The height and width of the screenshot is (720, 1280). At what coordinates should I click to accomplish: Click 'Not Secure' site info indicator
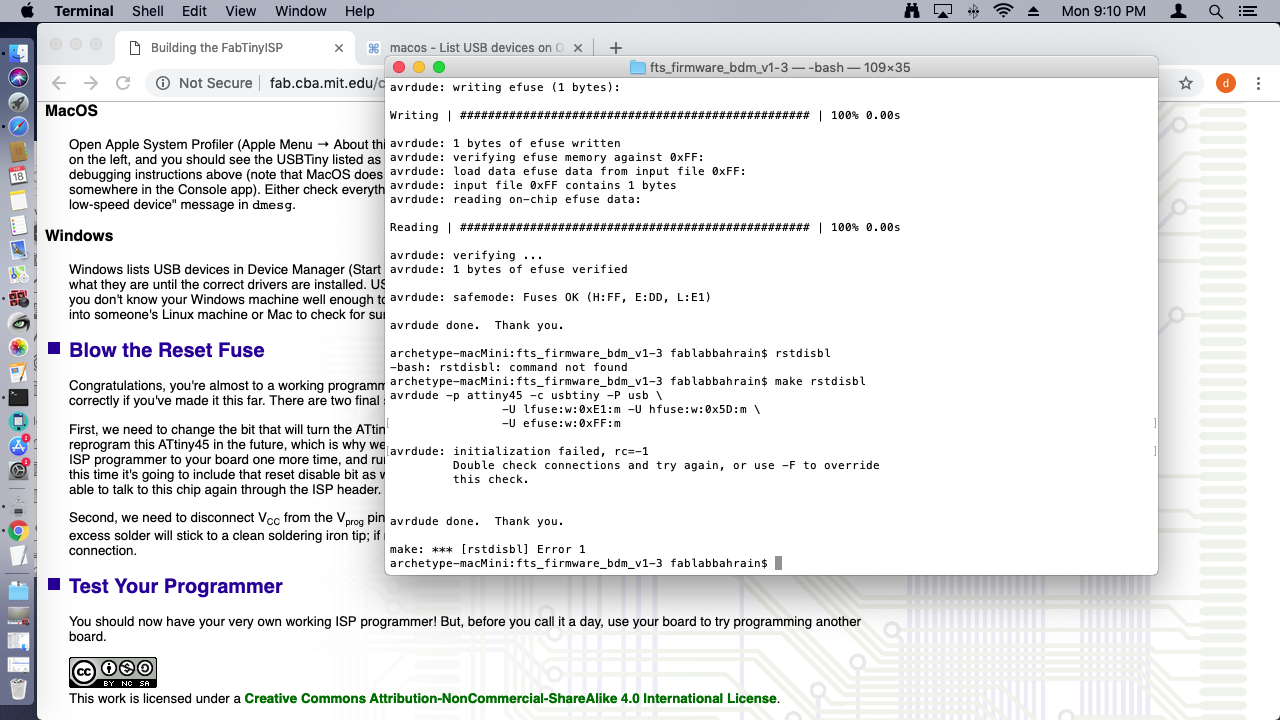(x=204, y=83)
